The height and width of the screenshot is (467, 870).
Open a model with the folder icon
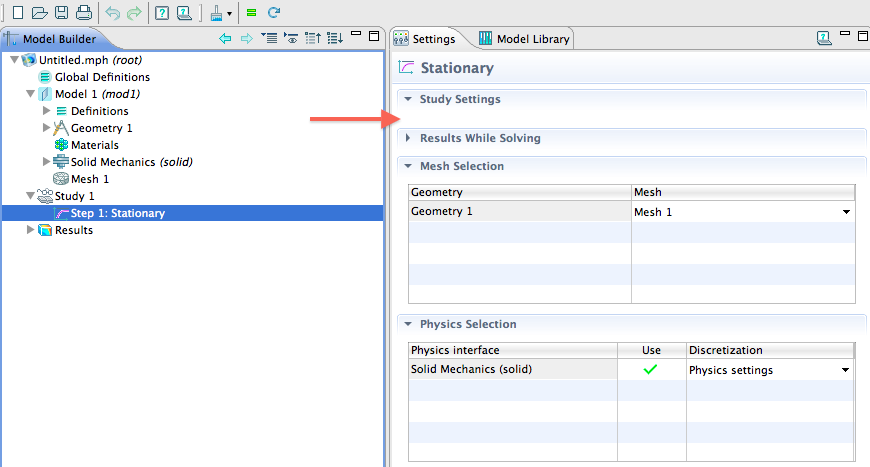pos(39,13)
